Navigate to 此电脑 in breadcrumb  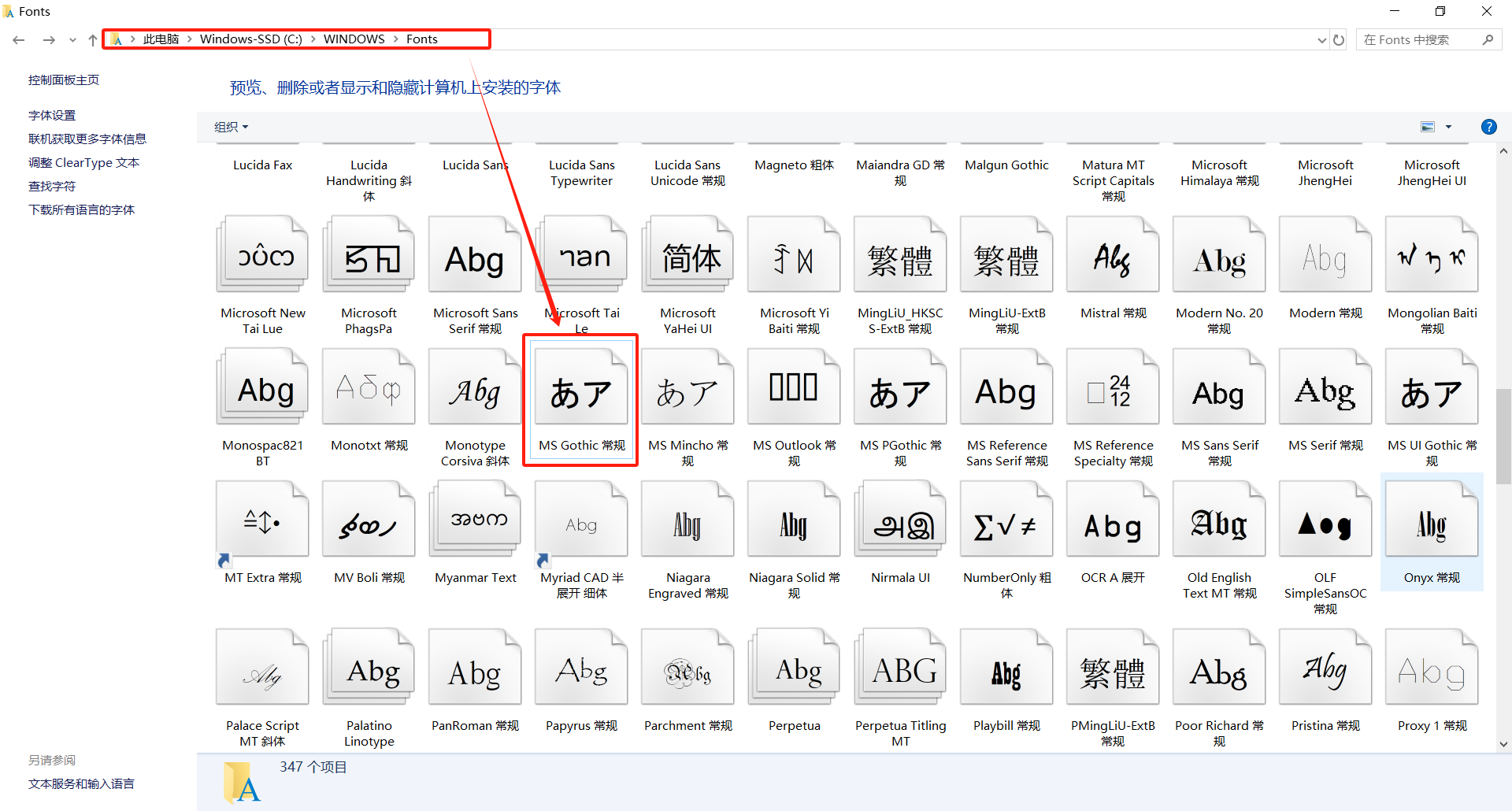pyautogui.click(x=161, y=39)
